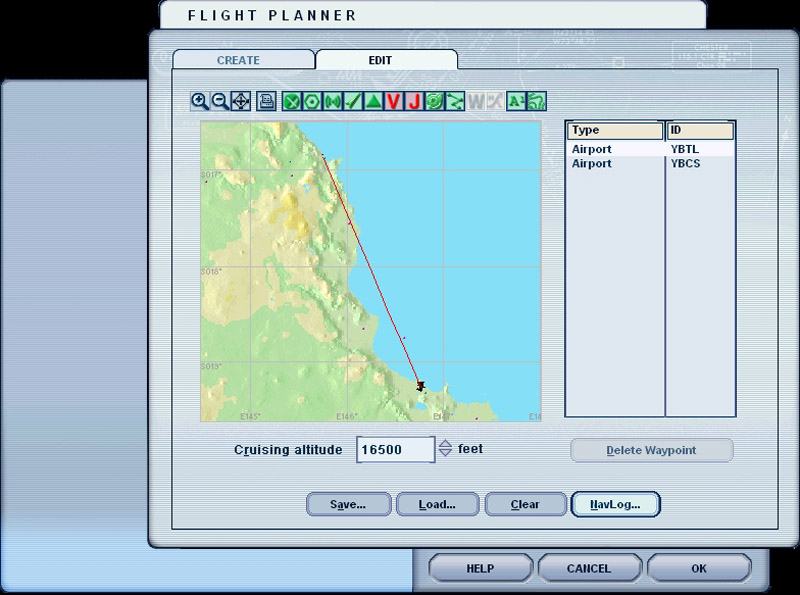Click the zoom out magnifier icon
Viewport: 800px width, 595px height.
[219, 100]
